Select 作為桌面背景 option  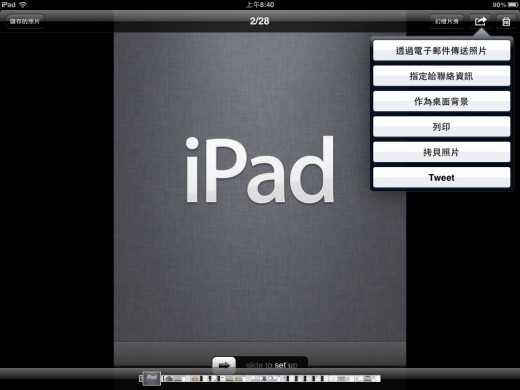[441, 101]
